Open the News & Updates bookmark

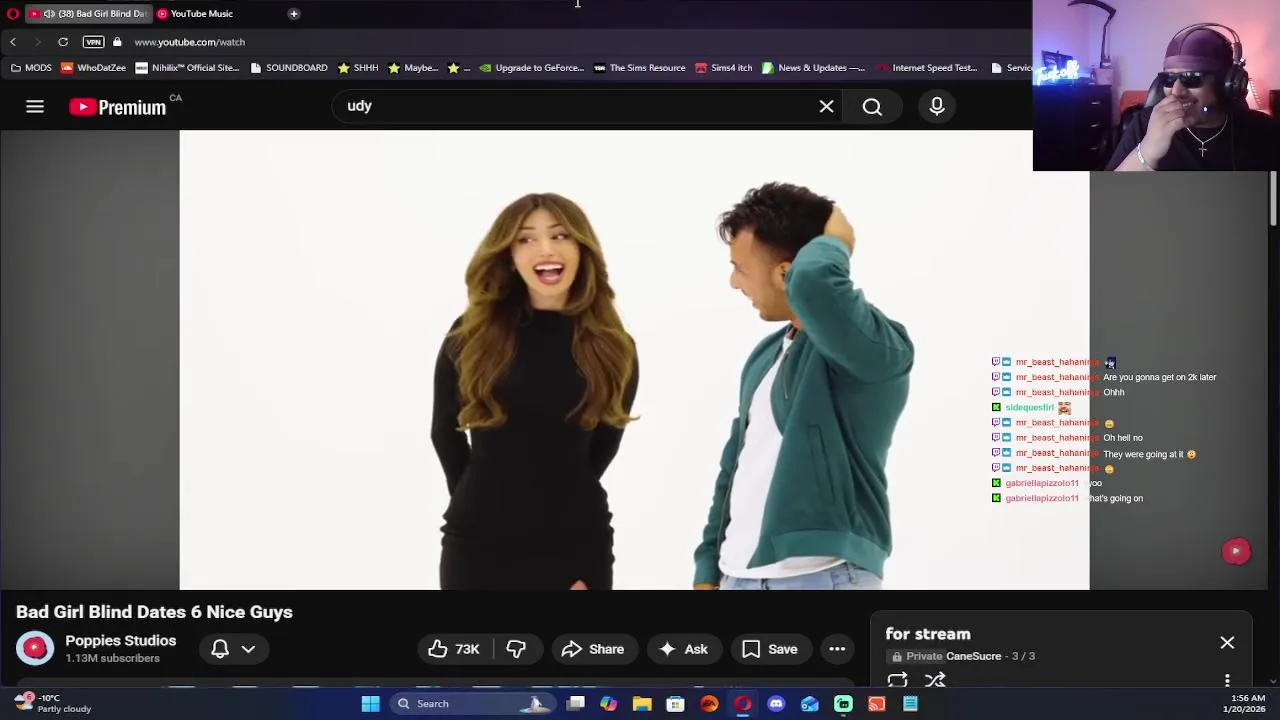tap(813, 68)
